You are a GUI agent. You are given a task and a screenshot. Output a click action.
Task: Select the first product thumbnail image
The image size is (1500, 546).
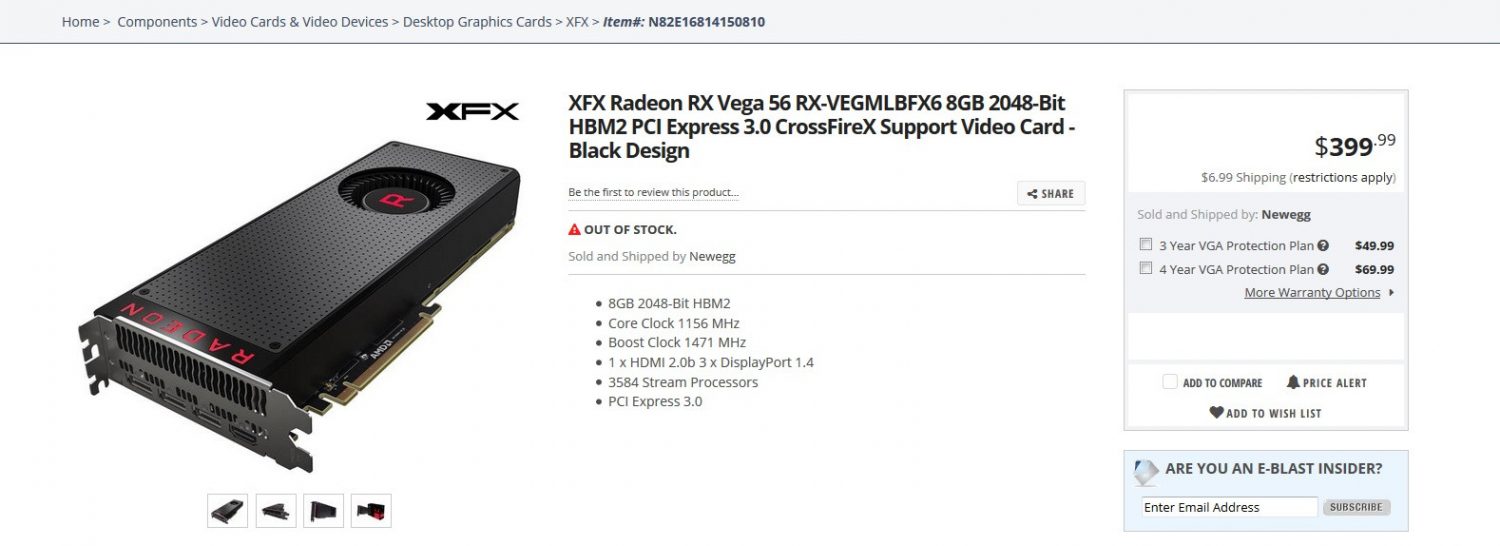228,511
